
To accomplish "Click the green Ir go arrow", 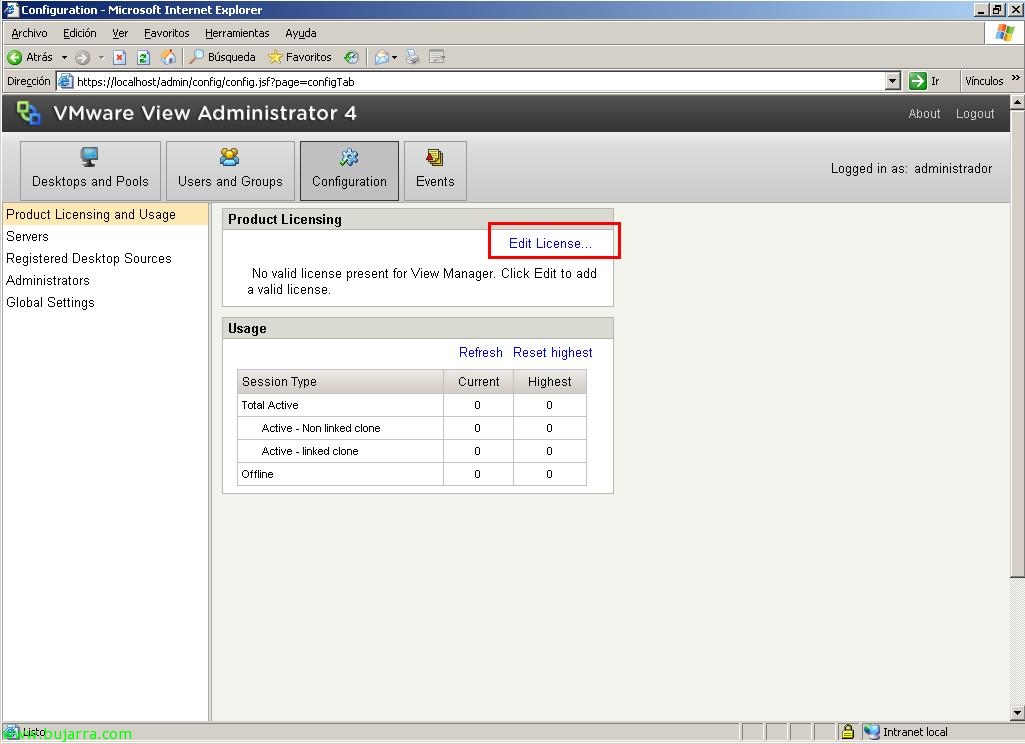I will tap(918, 81).
